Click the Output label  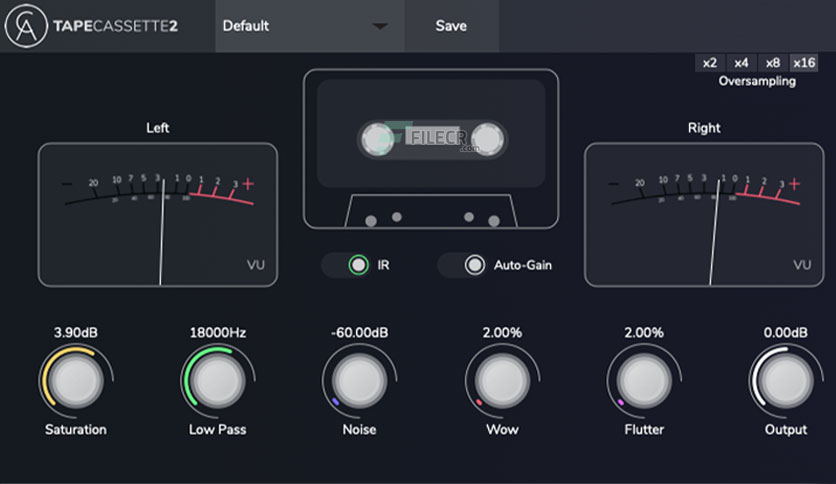point(786,430)
